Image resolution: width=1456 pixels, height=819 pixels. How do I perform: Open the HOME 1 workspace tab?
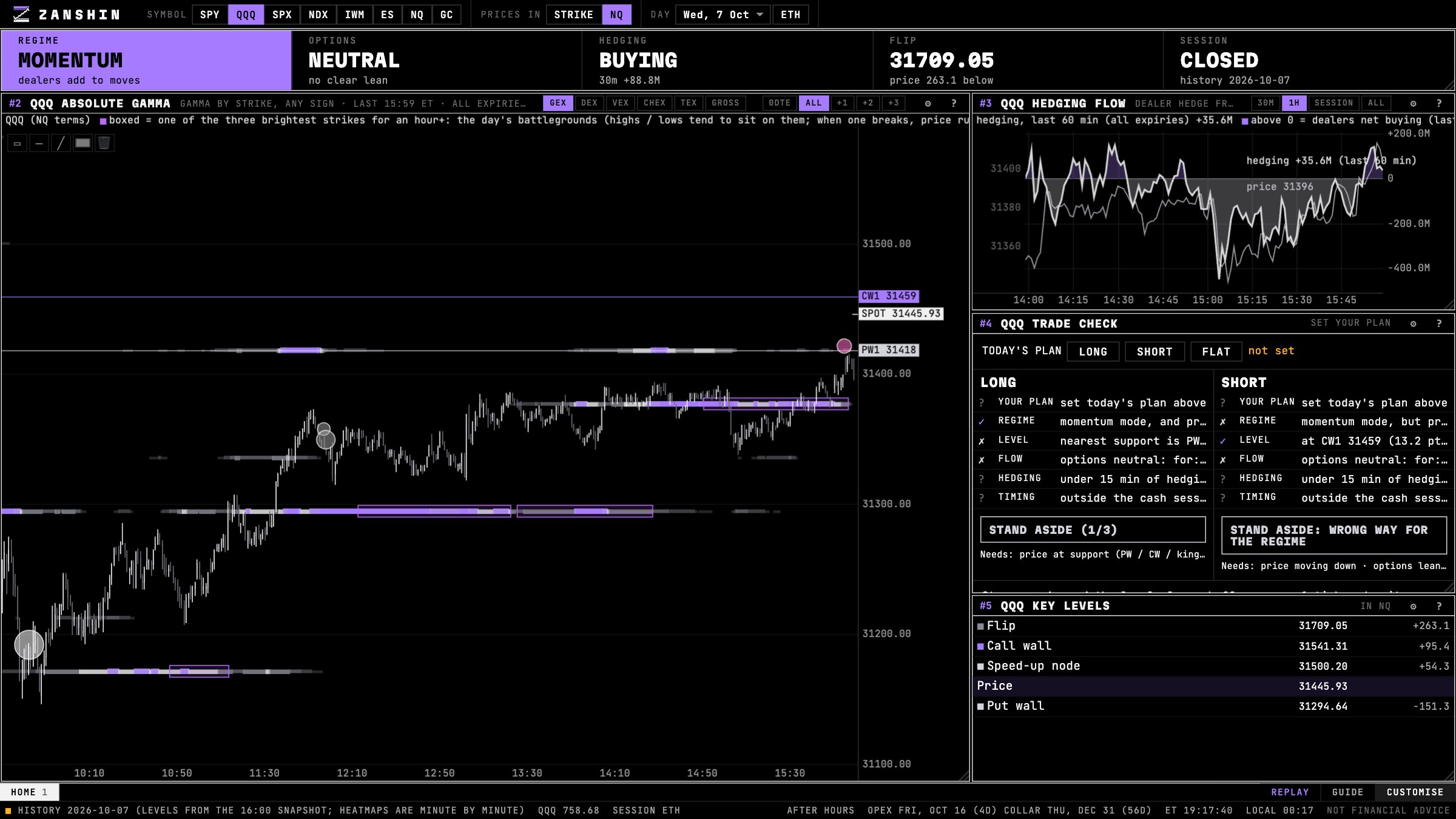point(29,792)
